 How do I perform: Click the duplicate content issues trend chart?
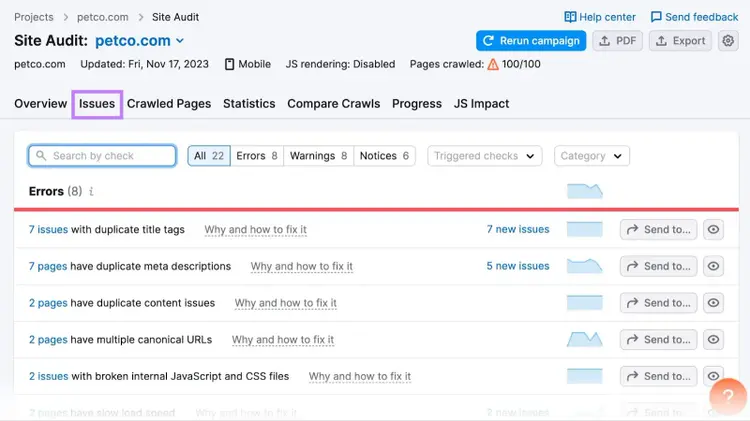(585, 303)
